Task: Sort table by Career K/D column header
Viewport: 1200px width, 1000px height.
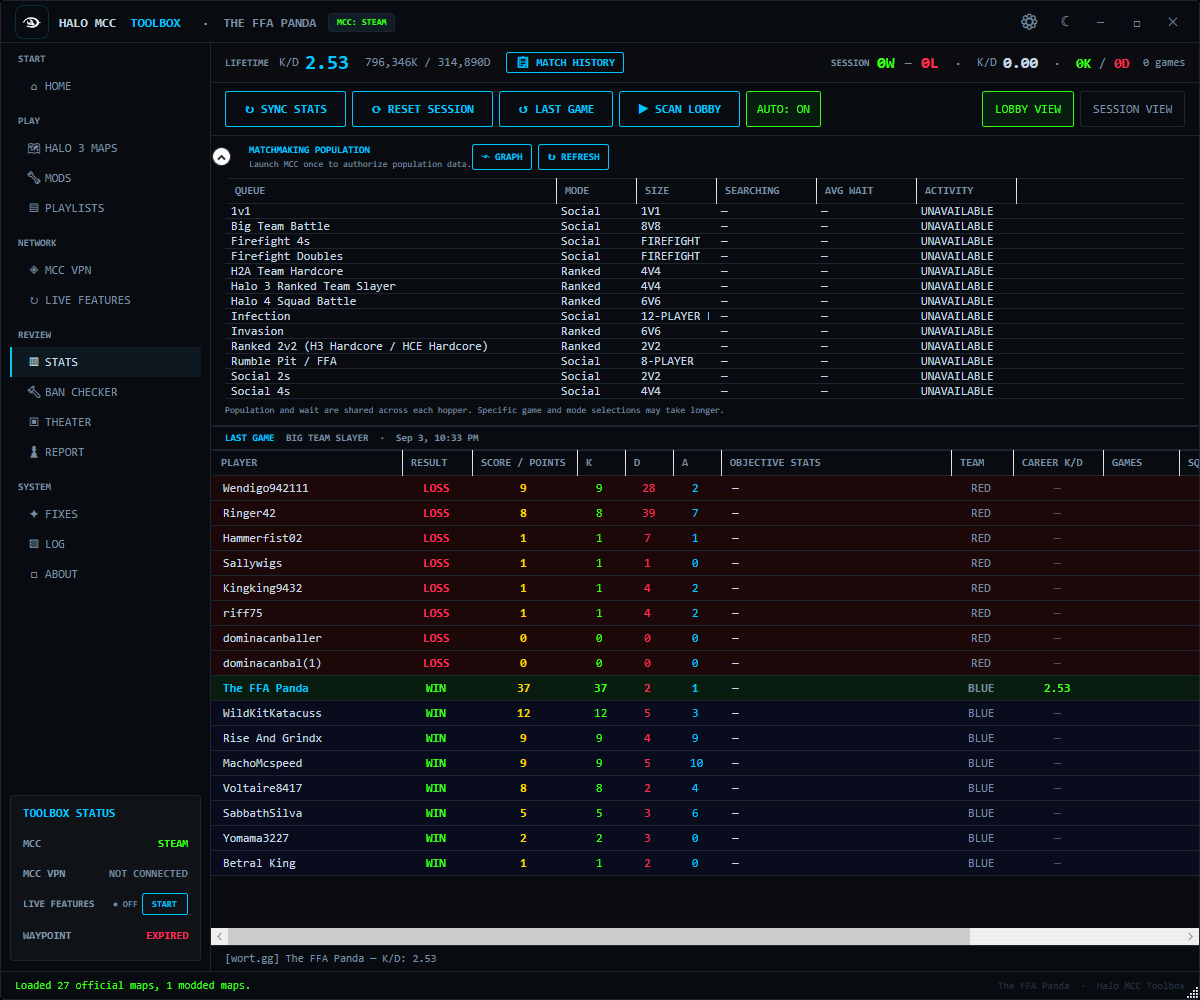Action: point(1052,463)
